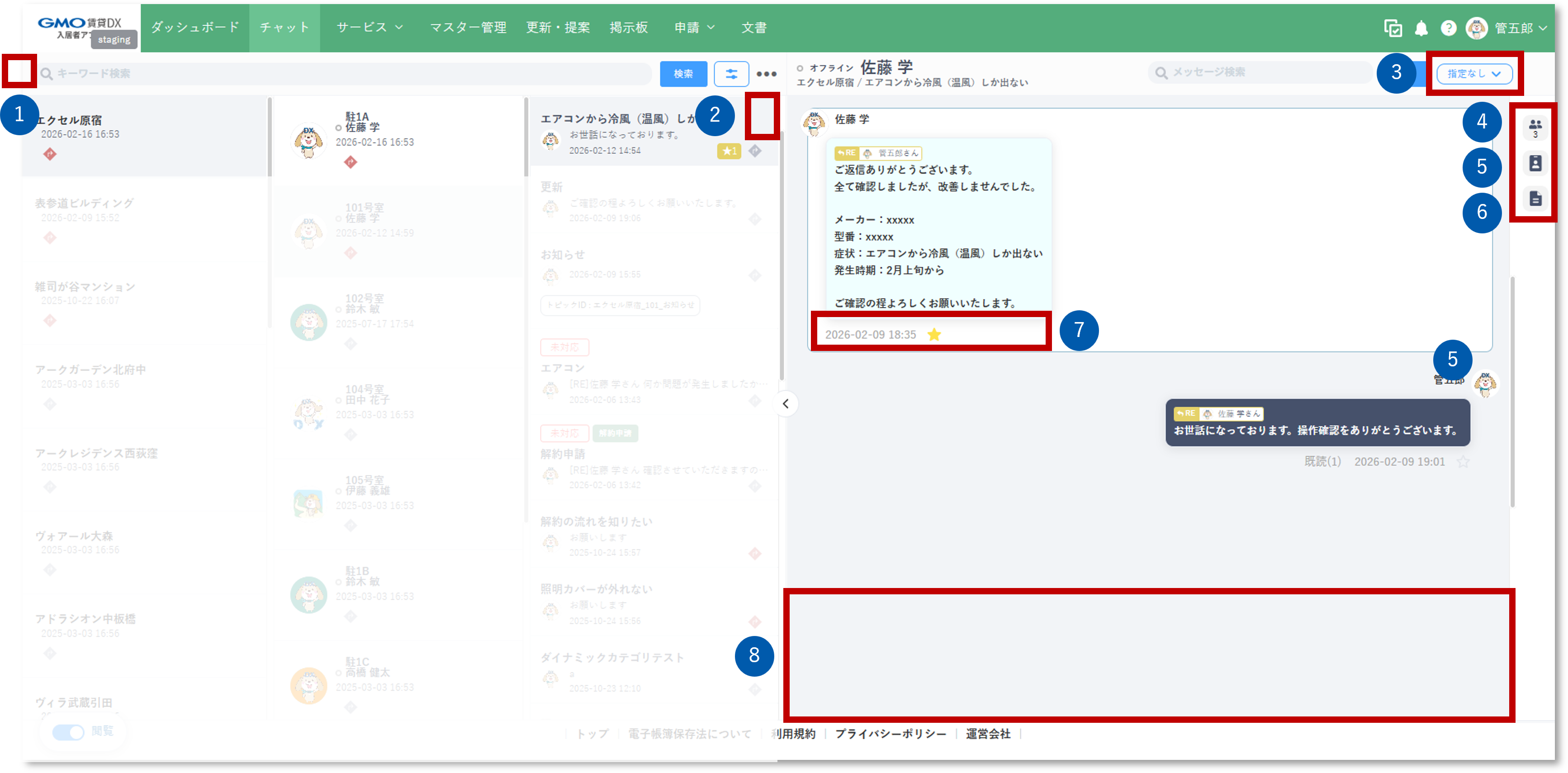Screen dimensions: 1568x773
Task: Toggle the star on 管五郎's read message
Action: coord(1464,461)
